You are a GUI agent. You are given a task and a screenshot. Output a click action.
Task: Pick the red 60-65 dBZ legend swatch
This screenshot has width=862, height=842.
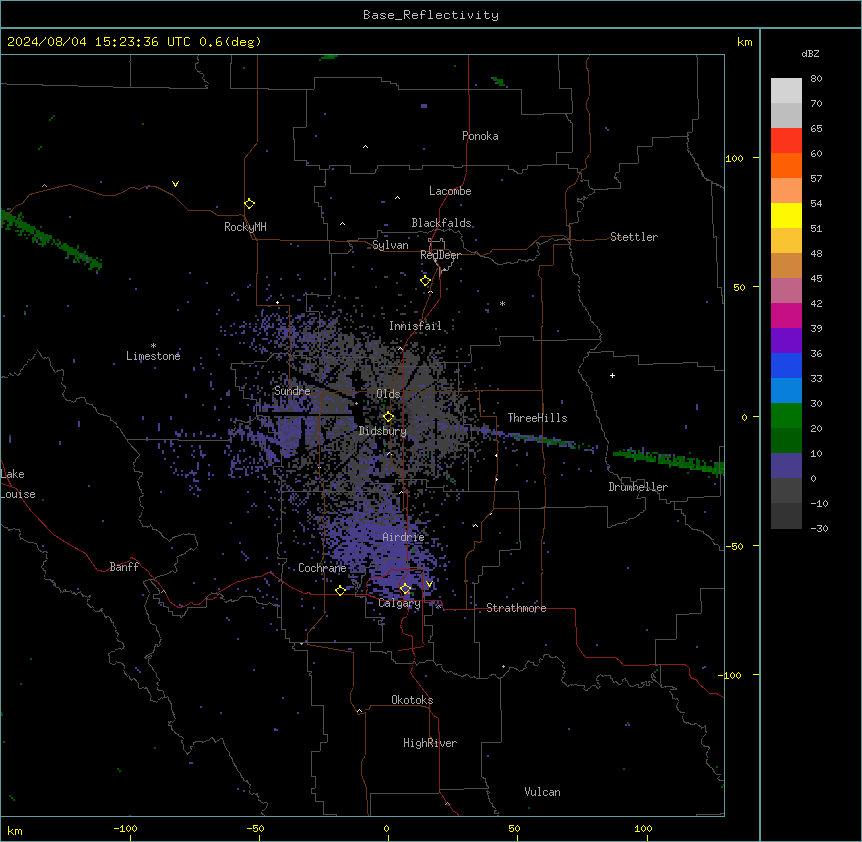tap(786, 141)
